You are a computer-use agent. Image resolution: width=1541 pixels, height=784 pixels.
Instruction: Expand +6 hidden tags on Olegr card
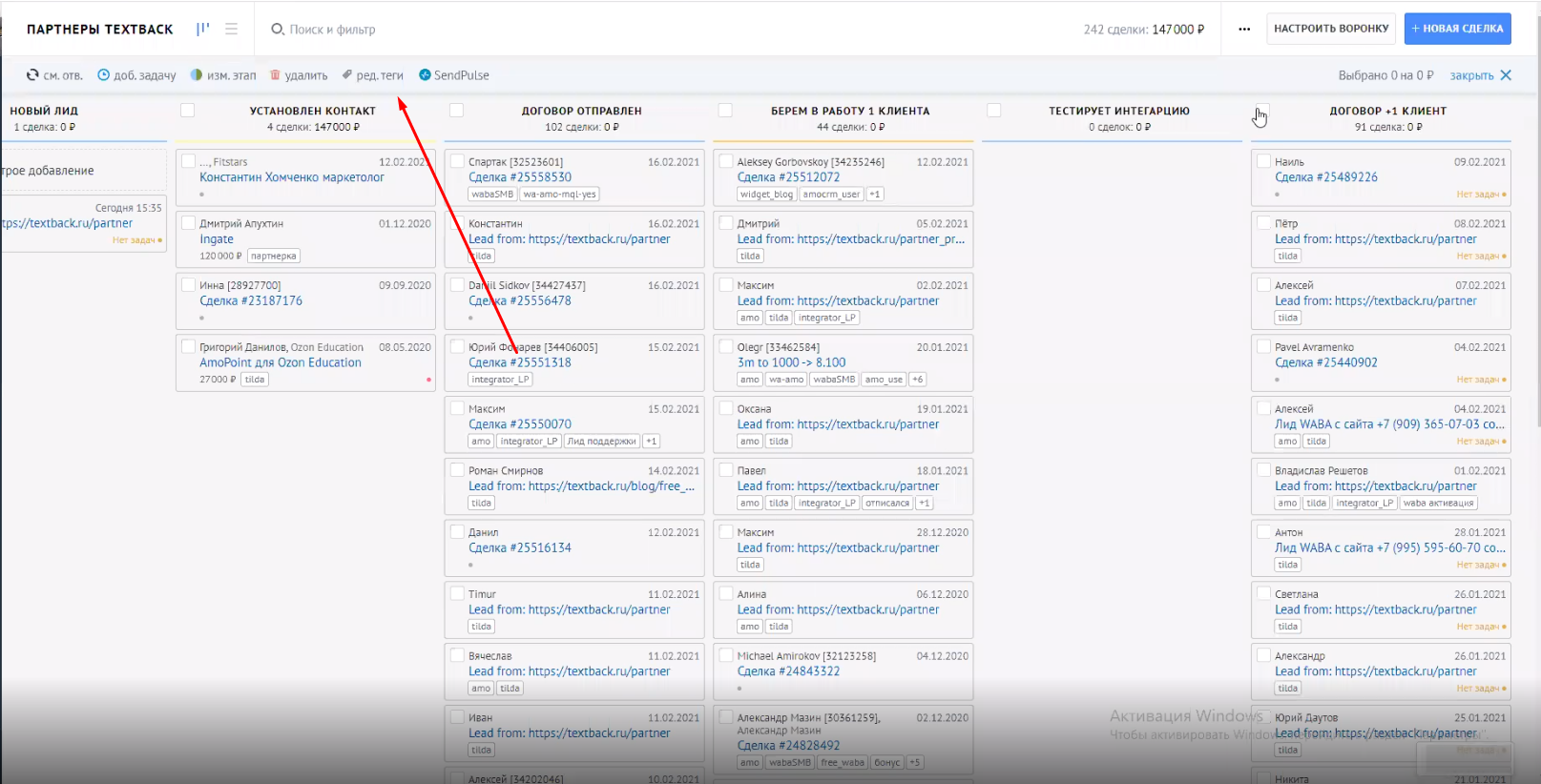pyautogui.click(x=917, y=380)
